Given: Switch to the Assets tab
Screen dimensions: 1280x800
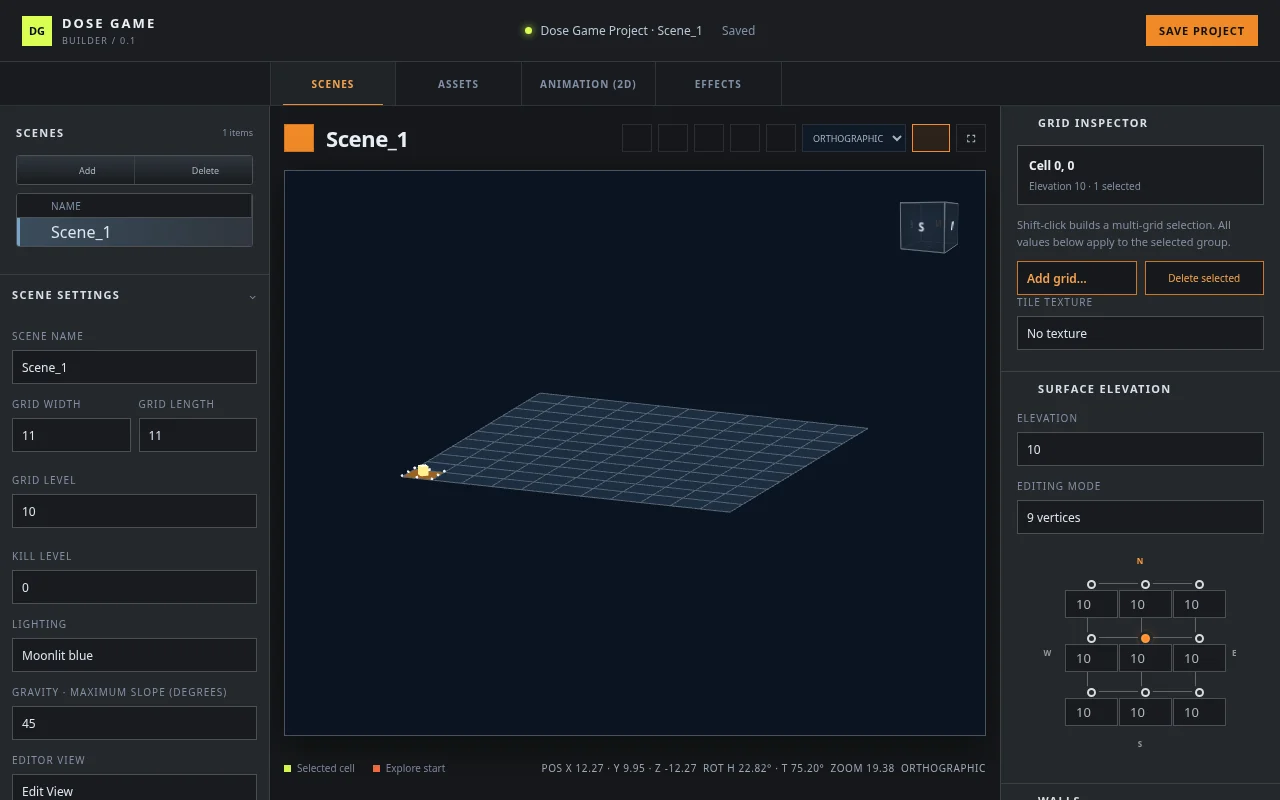Looking at the screenshot, I should tap(458, 84).
